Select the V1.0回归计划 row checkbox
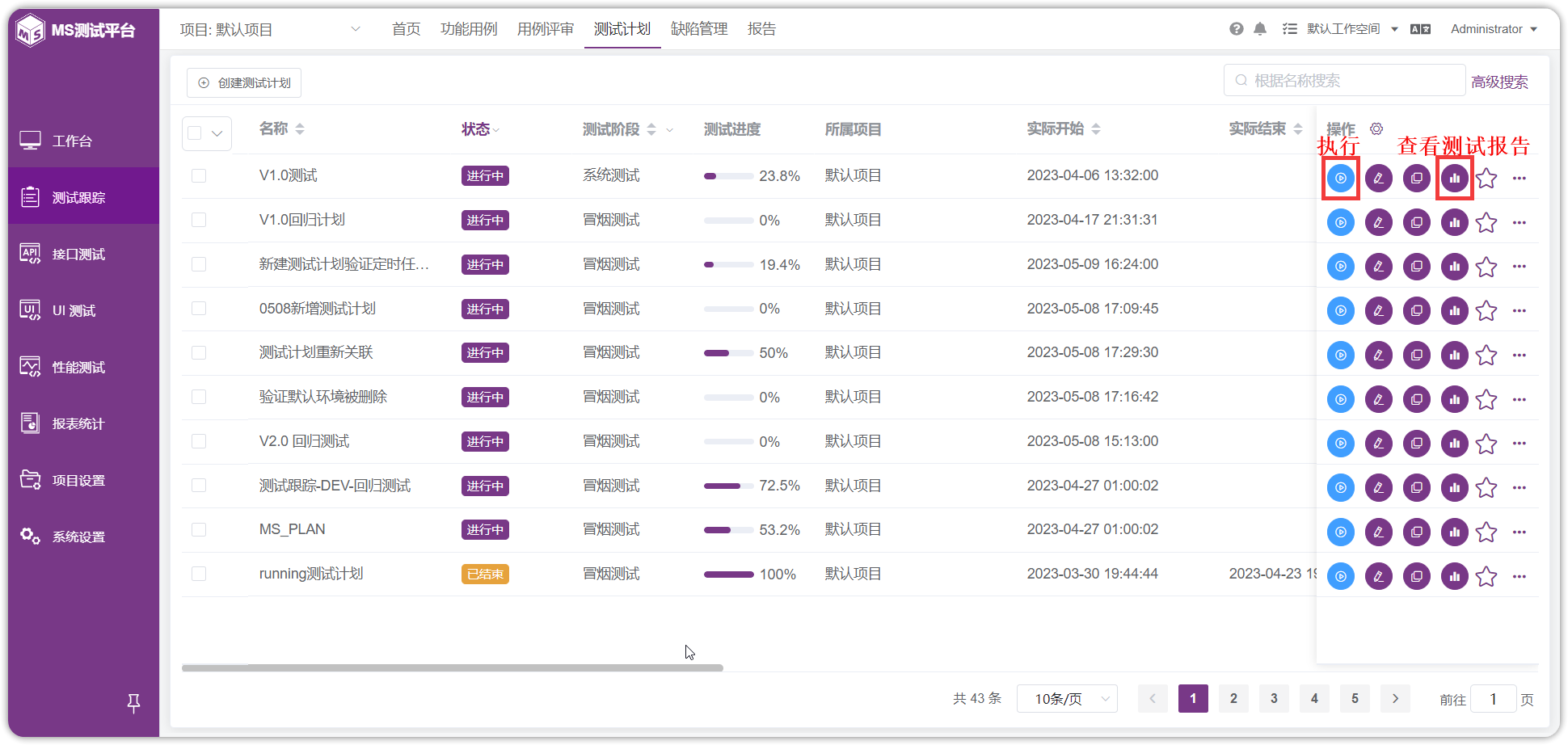The image size is (1568, 745). pyautogui.click(x=199, y=220)
